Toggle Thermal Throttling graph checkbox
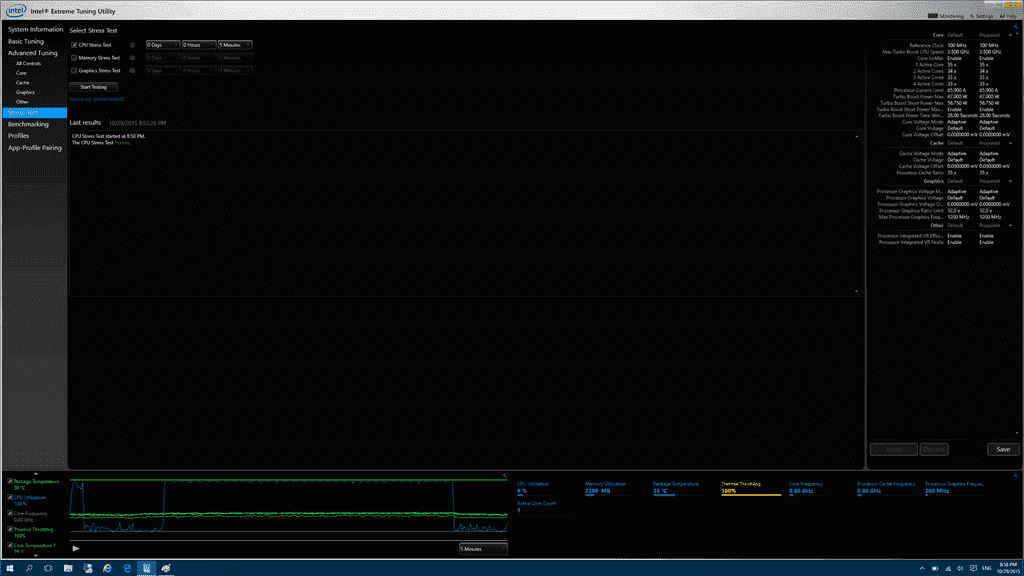 [10, 529]
